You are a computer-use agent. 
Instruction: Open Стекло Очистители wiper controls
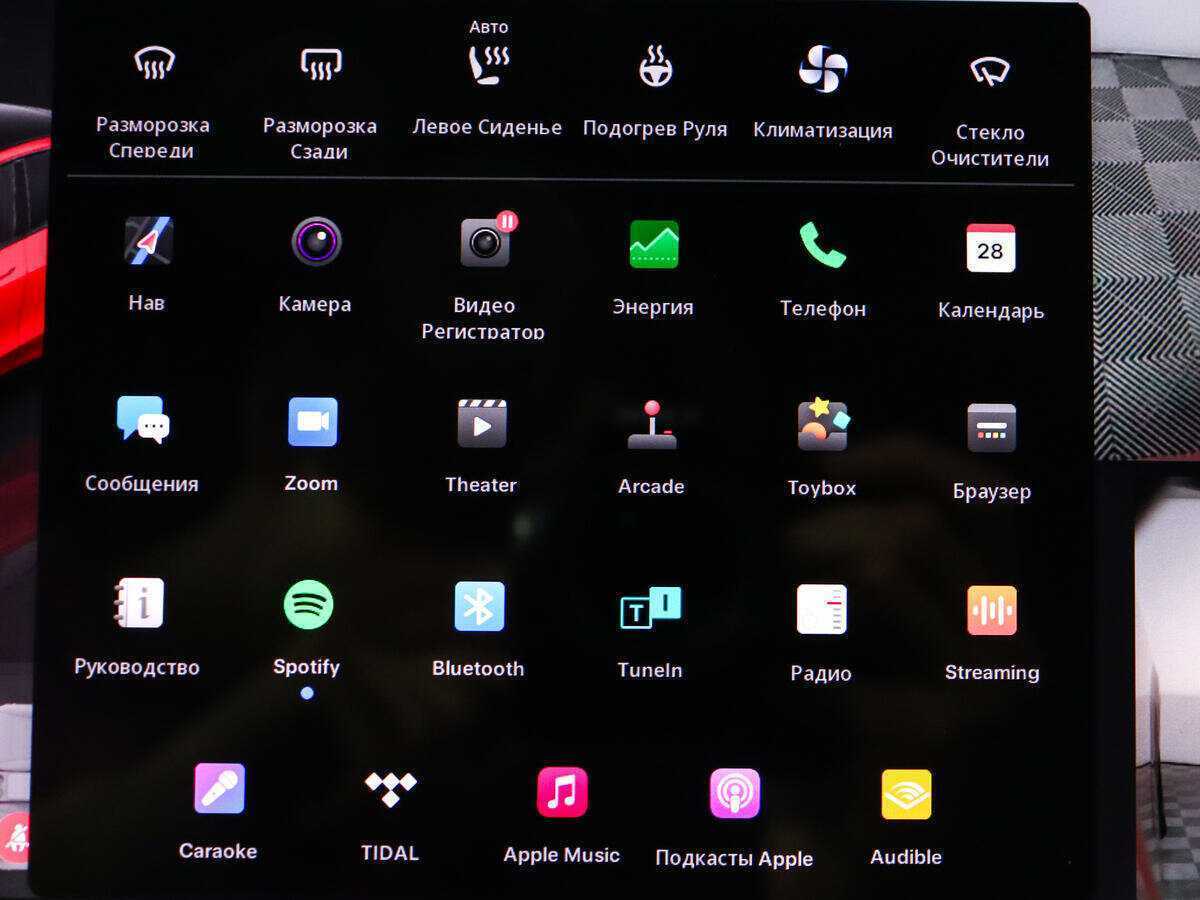tap(990, 71)
